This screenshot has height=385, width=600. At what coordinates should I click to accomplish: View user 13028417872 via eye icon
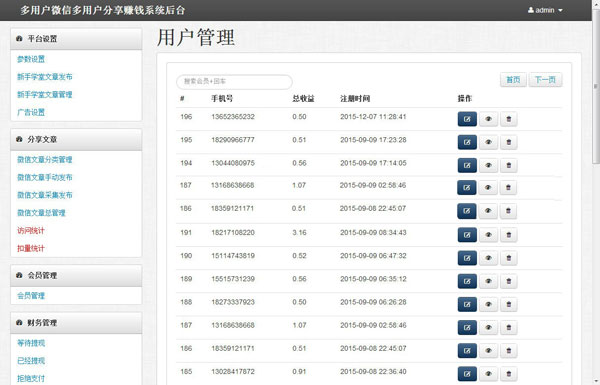coord(488,374)
